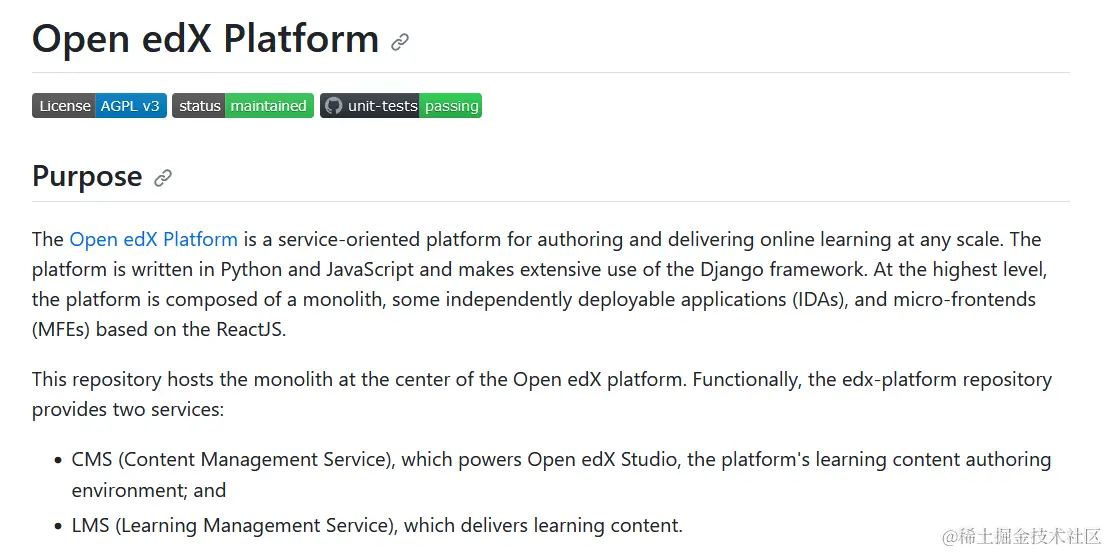Click the blue AGPL v3 badge segment

pos(131,106)
